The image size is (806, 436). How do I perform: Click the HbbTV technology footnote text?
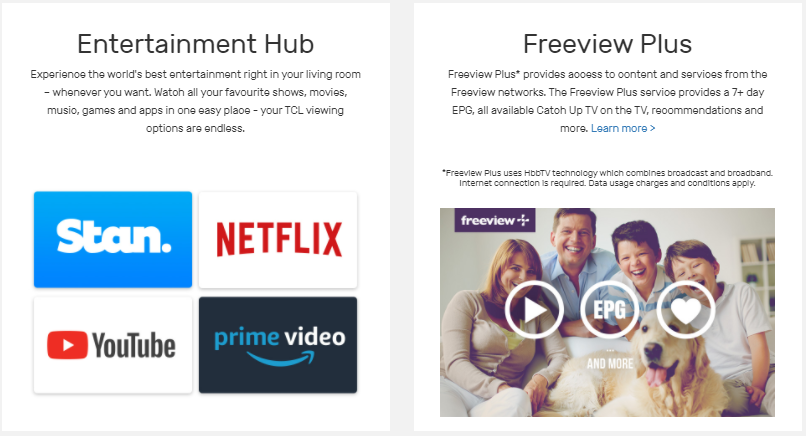click(x=608, y=178)
